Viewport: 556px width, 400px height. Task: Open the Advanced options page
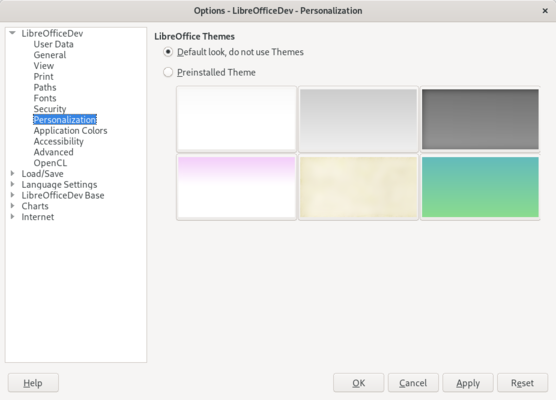pos(54,152)
